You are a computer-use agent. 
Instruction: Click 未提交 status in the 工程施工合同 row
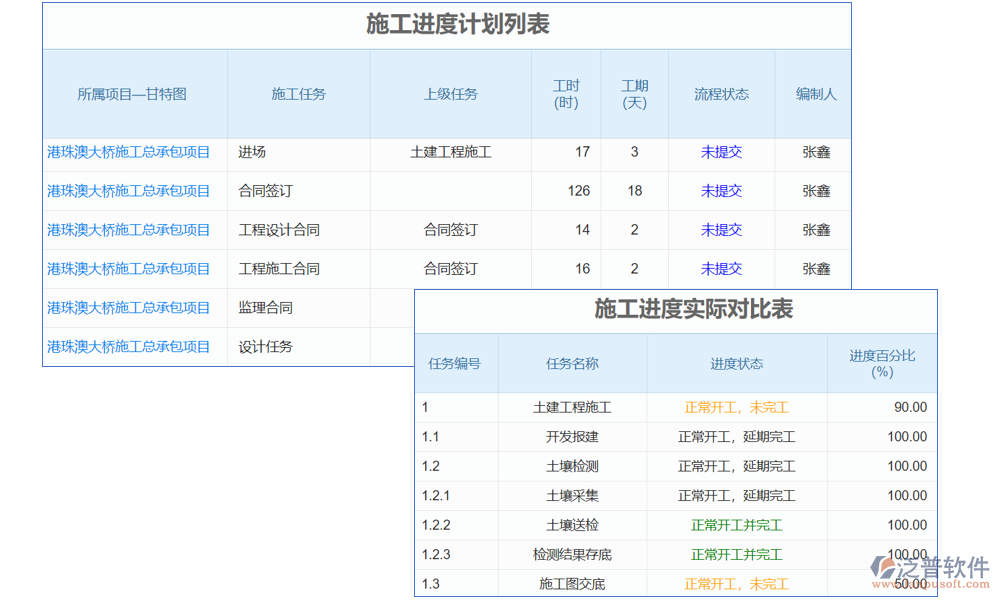pyautogui.click(x=721, y=269)
